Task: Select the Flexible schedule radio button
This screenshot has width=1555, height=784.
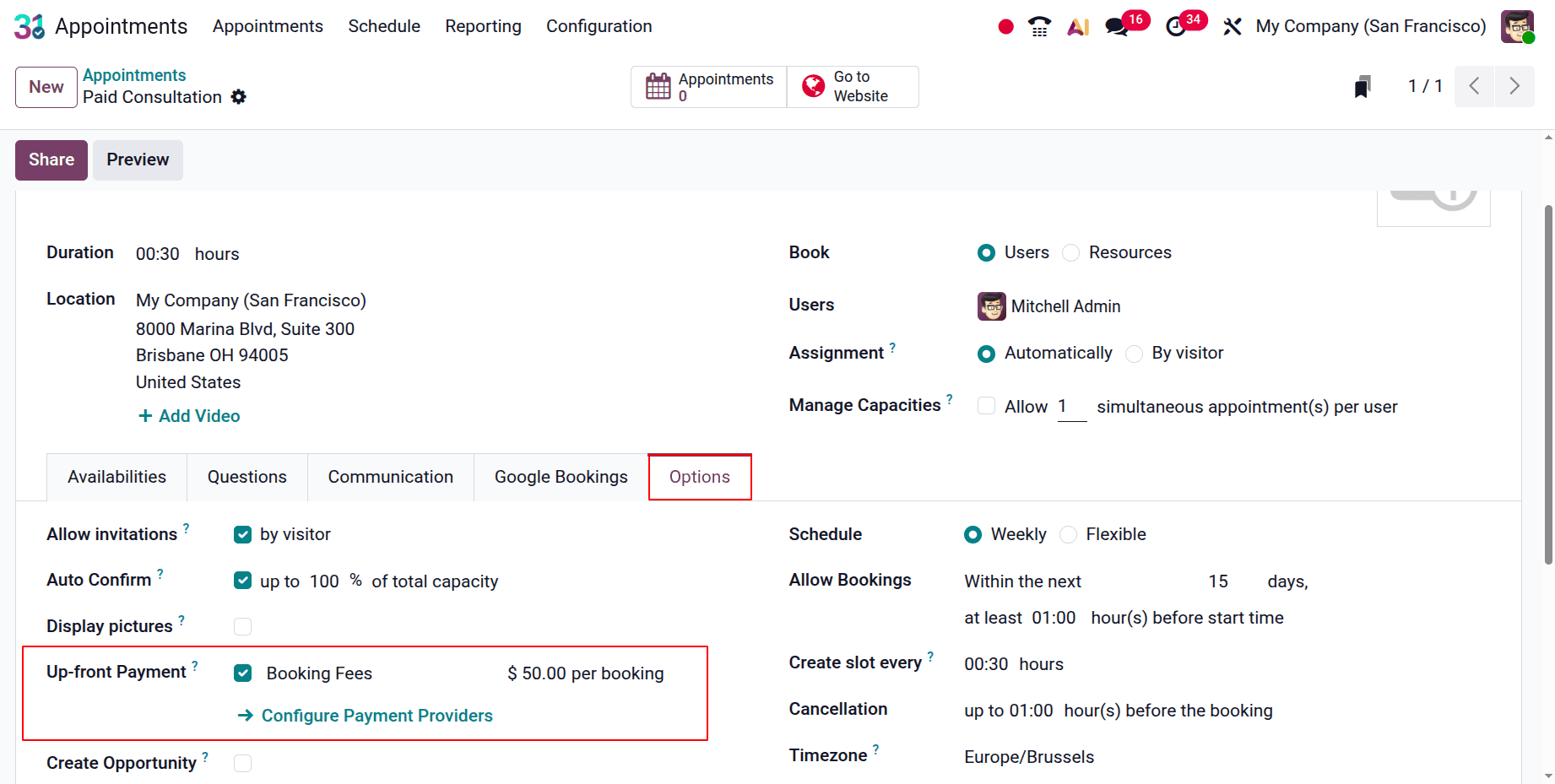Action: tap(1068, 535)
